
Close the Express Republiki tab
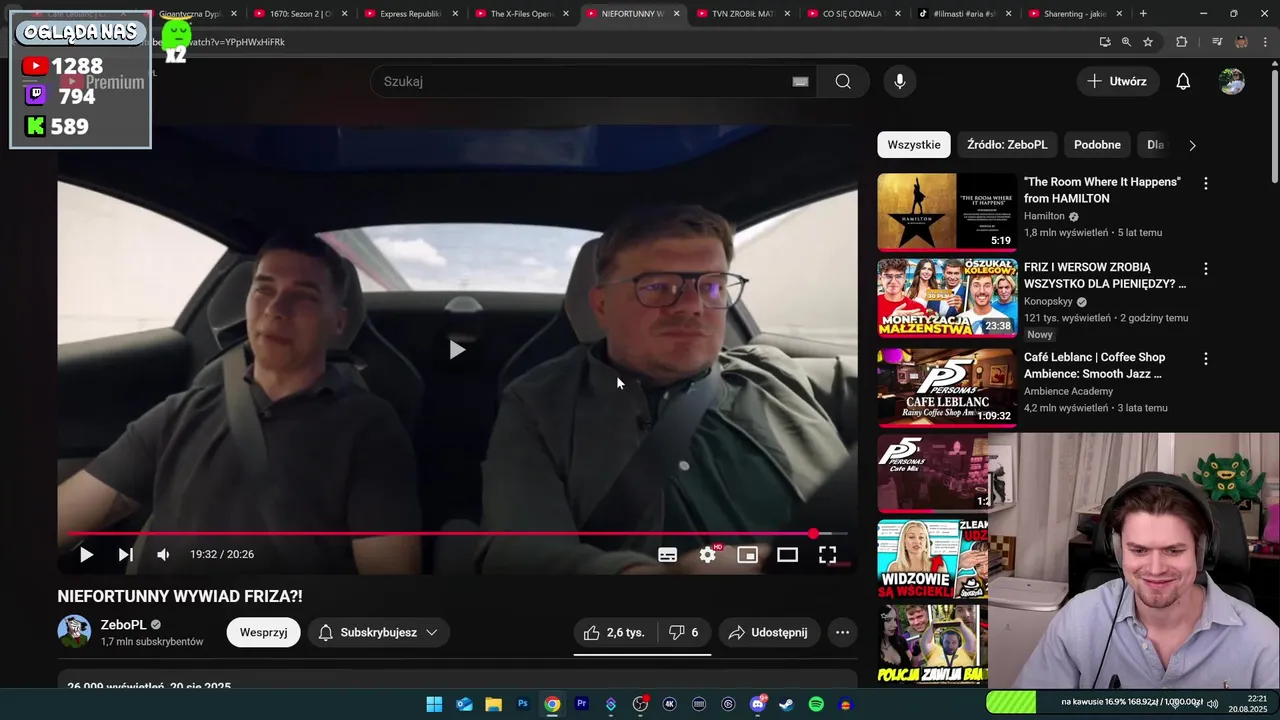454,14
